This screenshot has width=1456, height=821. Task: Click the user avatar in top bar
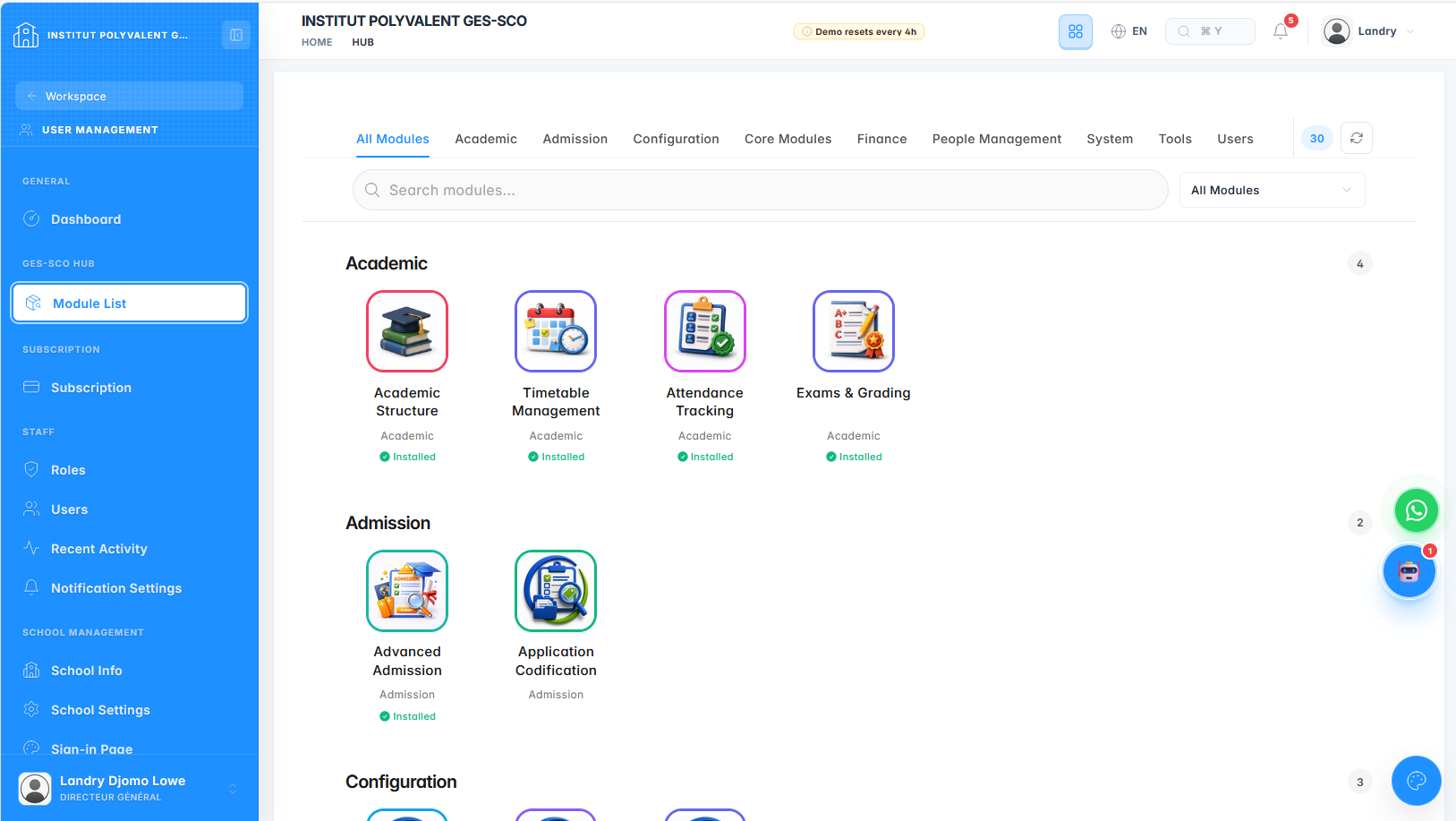pos(1337,31)
